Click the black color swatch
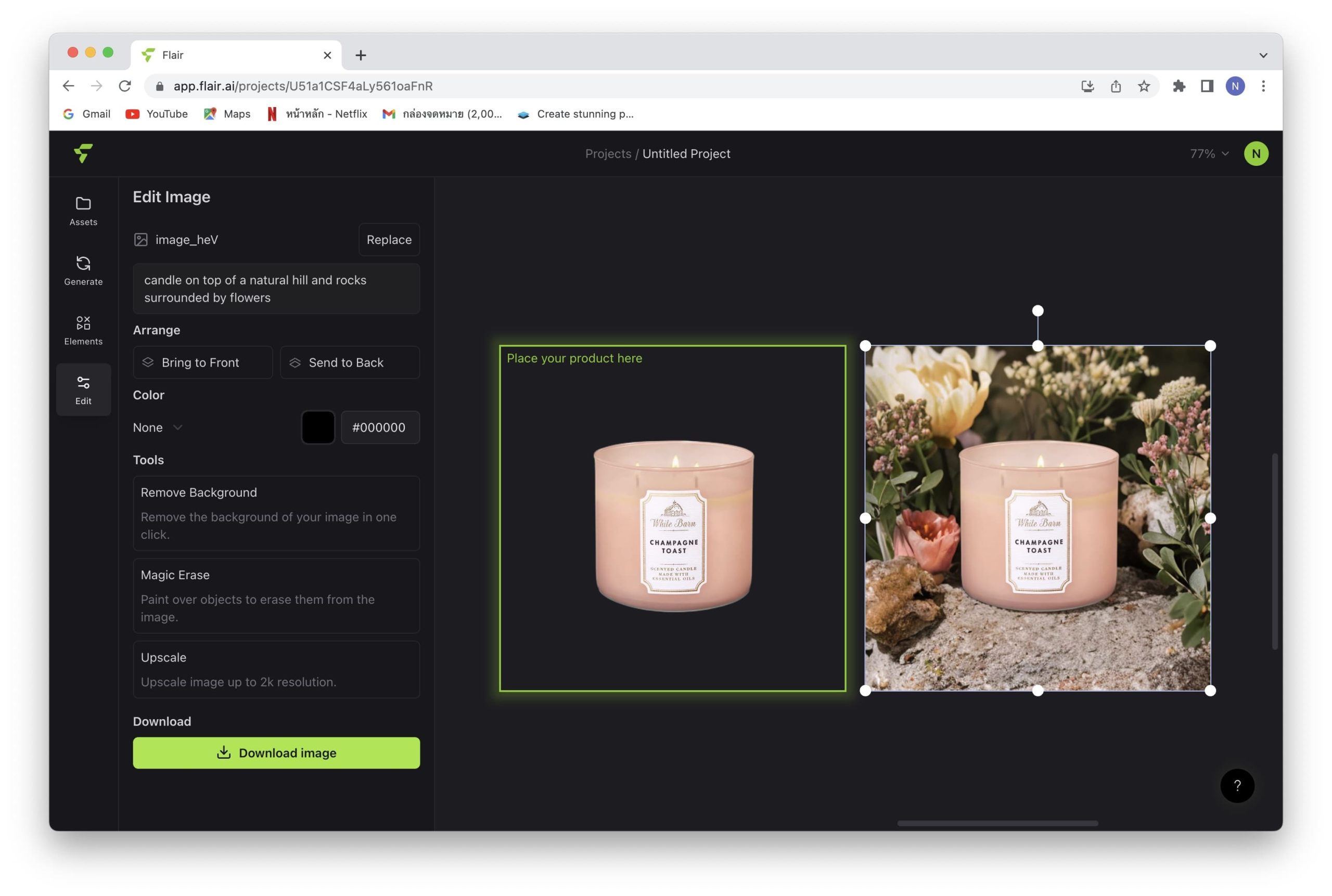Image resolution: width=1332 pixels, height=896 pixels. [x=318, y=427]
